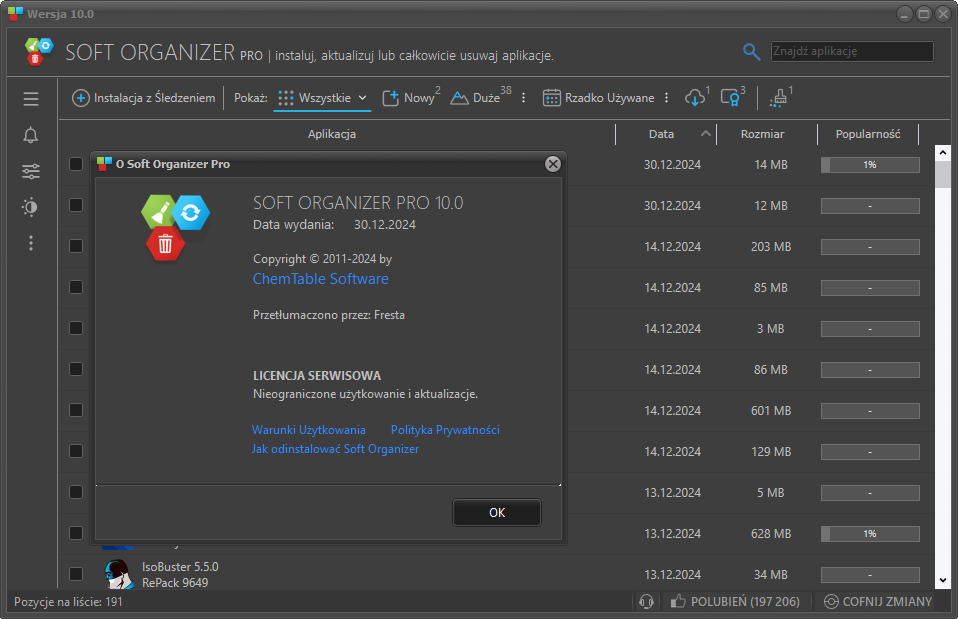Open notifications bell in the sidebar
The image size is (958, 619).
pos(31,135)
